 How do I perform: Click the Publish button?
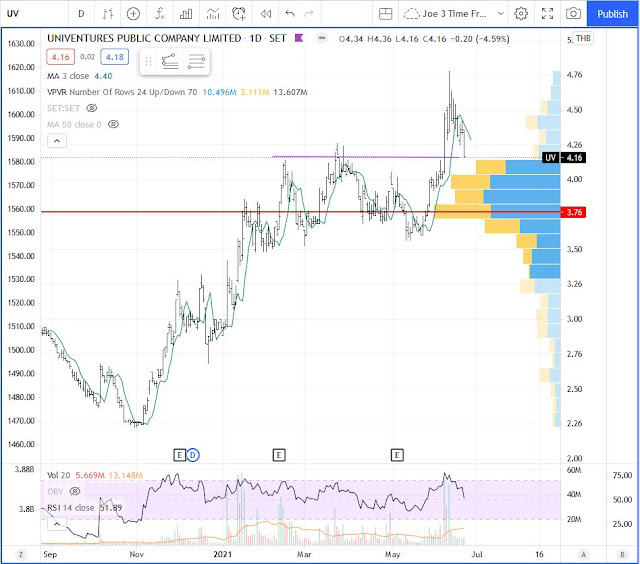[612, 14]
